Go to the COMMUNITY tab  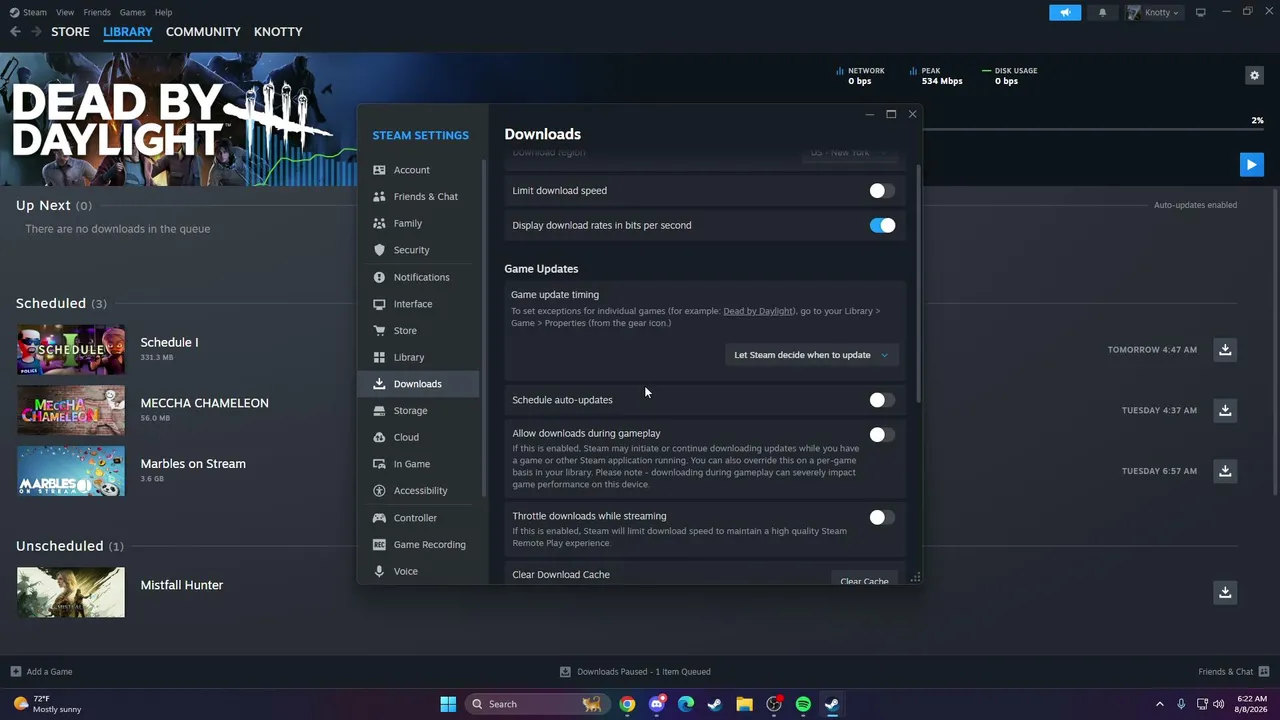[203, 32]
